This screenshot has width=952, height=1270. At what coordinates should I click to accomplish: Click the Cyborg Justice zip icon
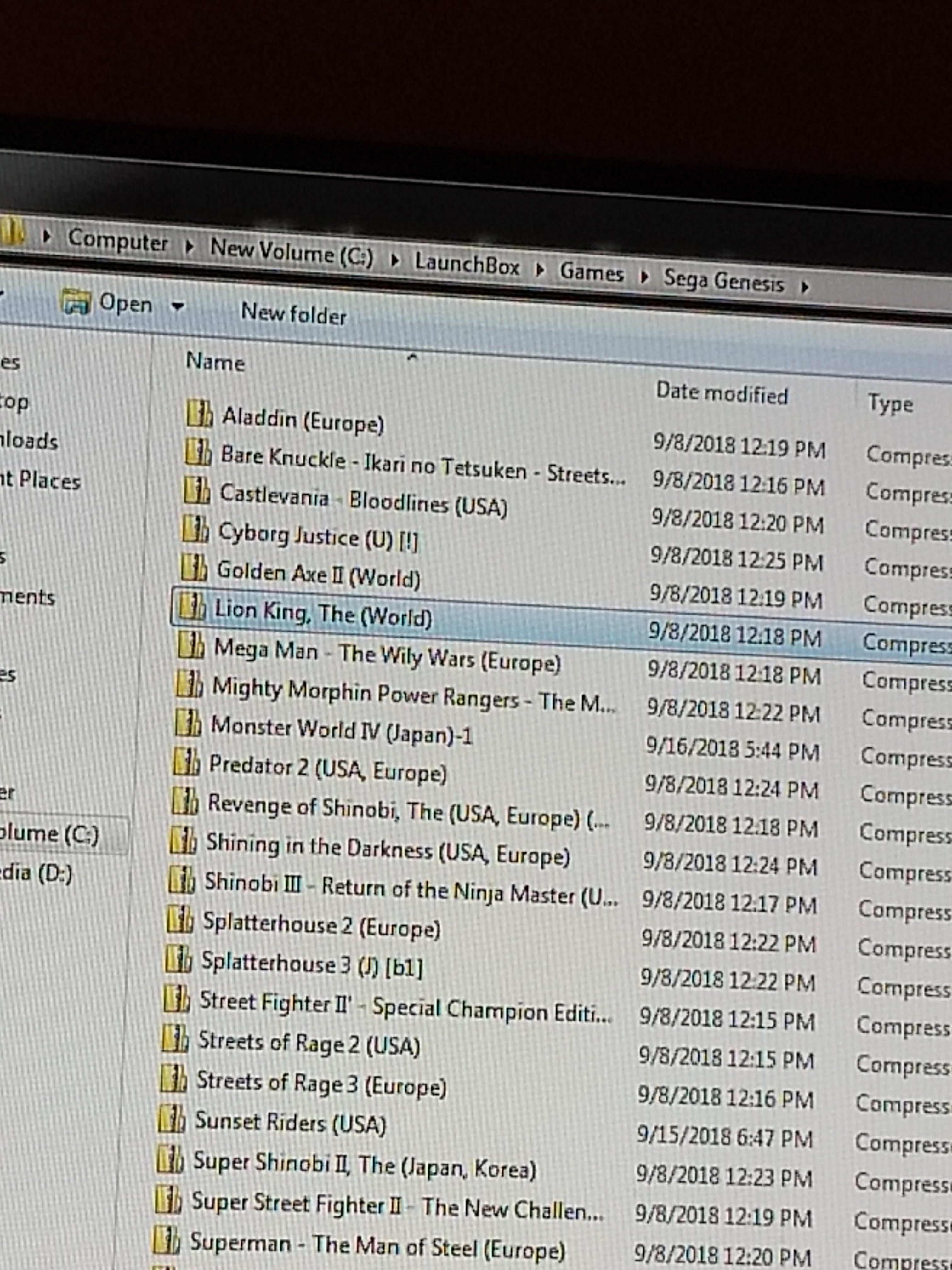(x=195, y=529)
